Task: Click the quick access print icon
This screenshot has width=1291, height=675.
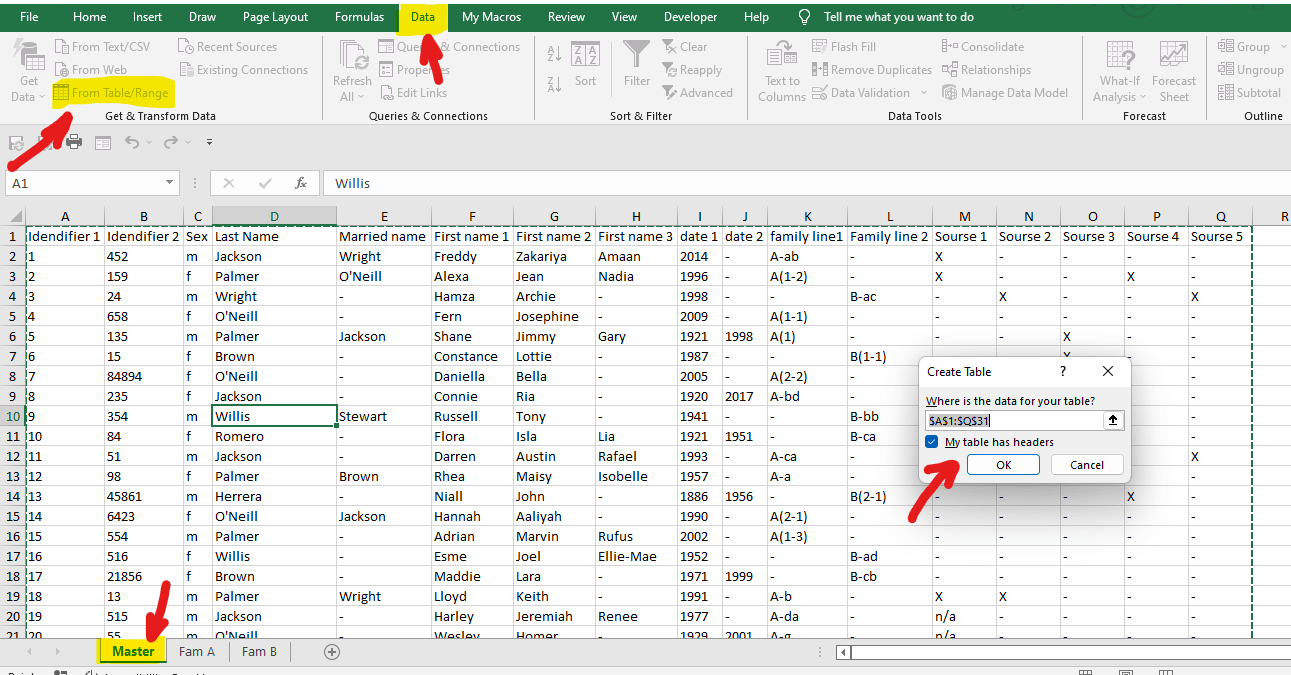Action: [x=73, y=142]
